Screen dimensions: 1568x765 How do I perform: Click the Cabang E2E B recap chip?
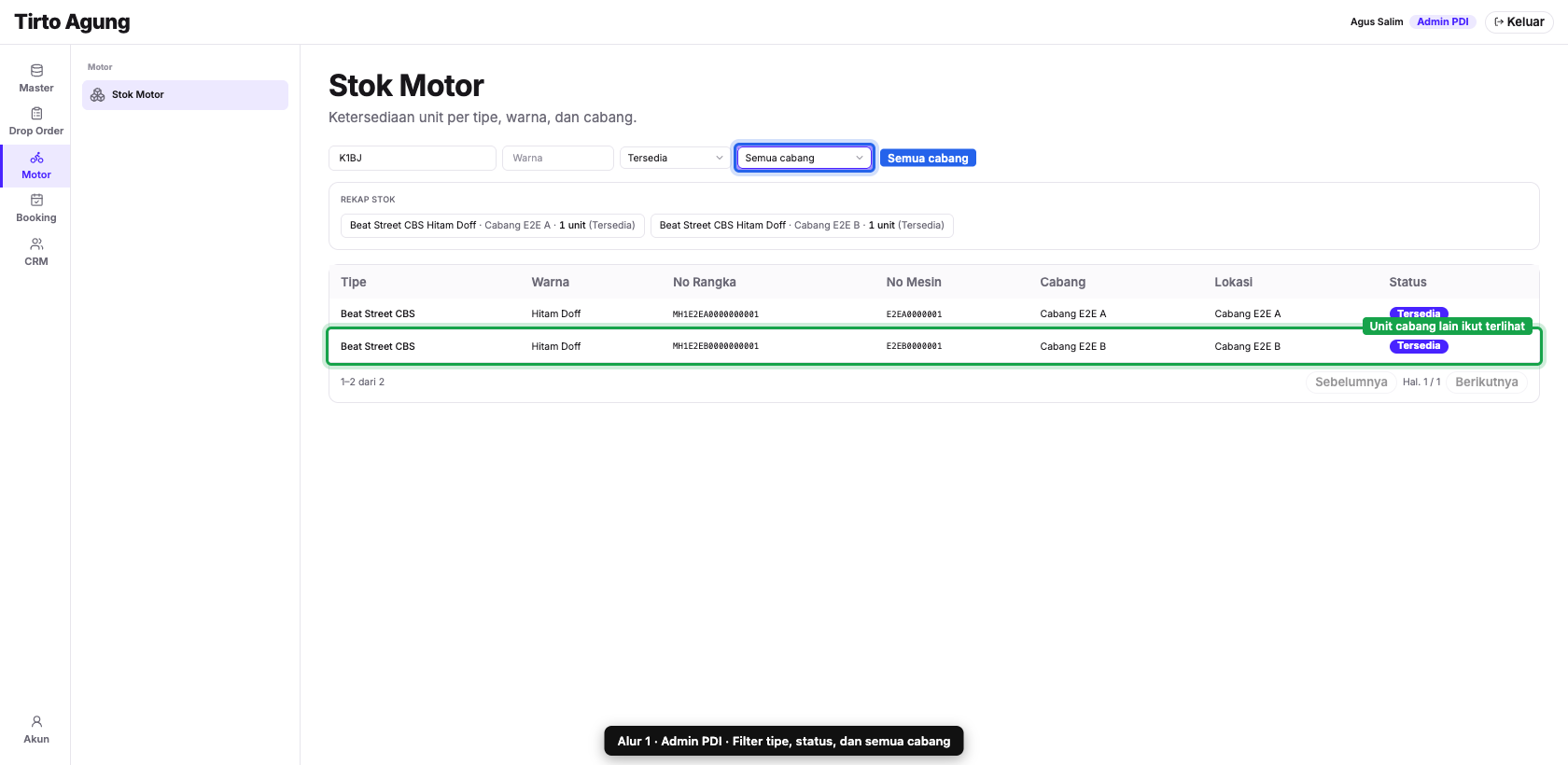pos(802,226)
